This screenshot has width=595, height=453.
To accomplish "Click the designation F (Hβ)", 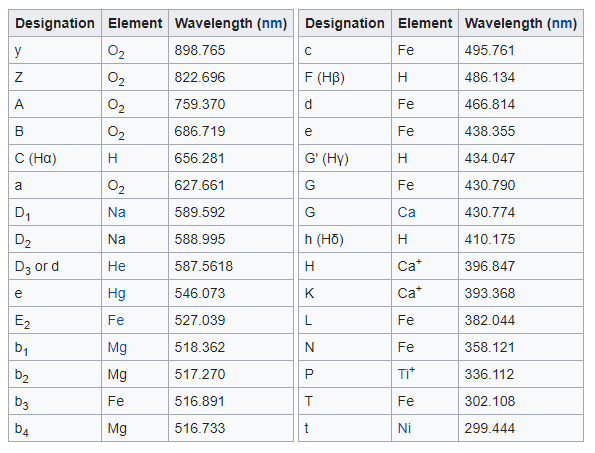I will tap(324, 78).
